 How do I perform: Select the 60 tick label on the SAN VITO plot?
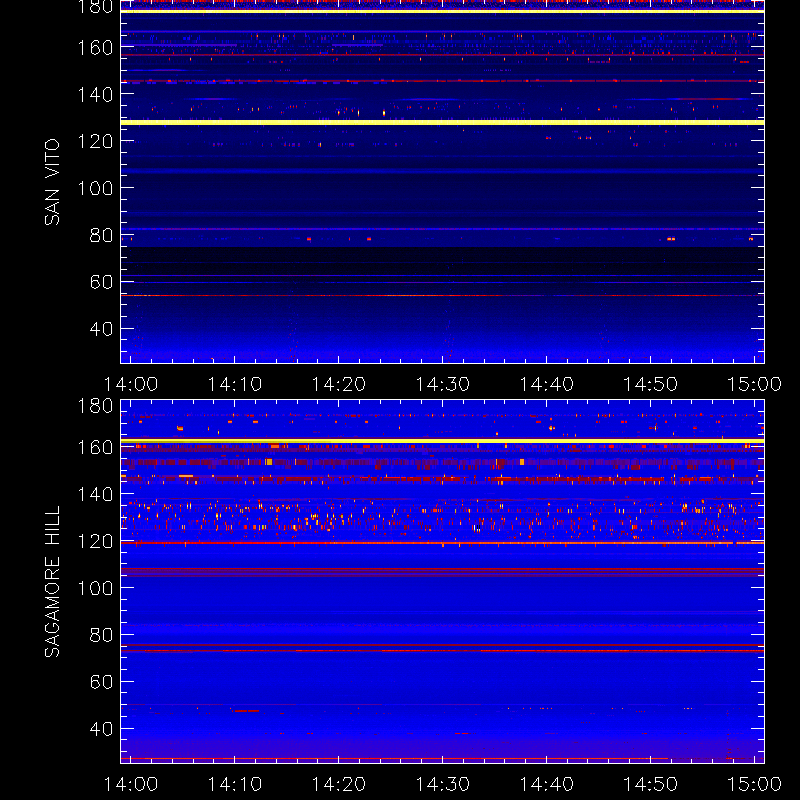click(101, 282)
